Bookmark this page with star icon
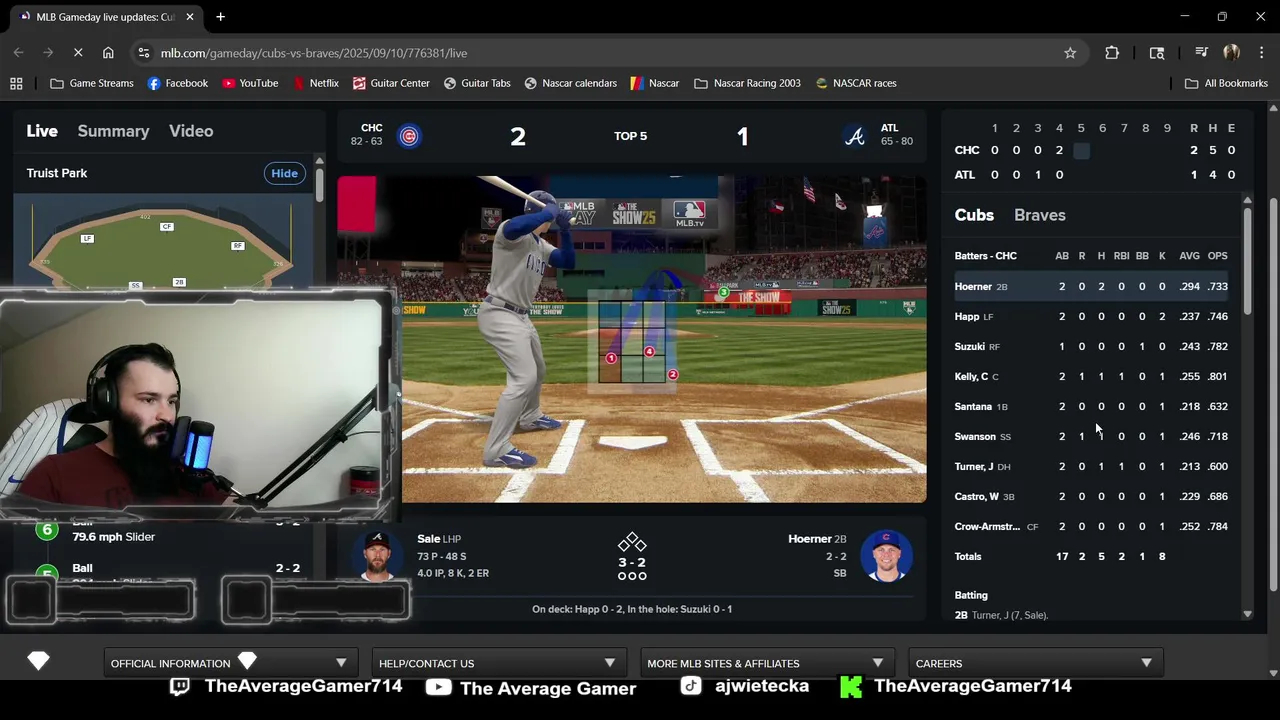Screen dimensions: 1280x720 coord(1070,53)
